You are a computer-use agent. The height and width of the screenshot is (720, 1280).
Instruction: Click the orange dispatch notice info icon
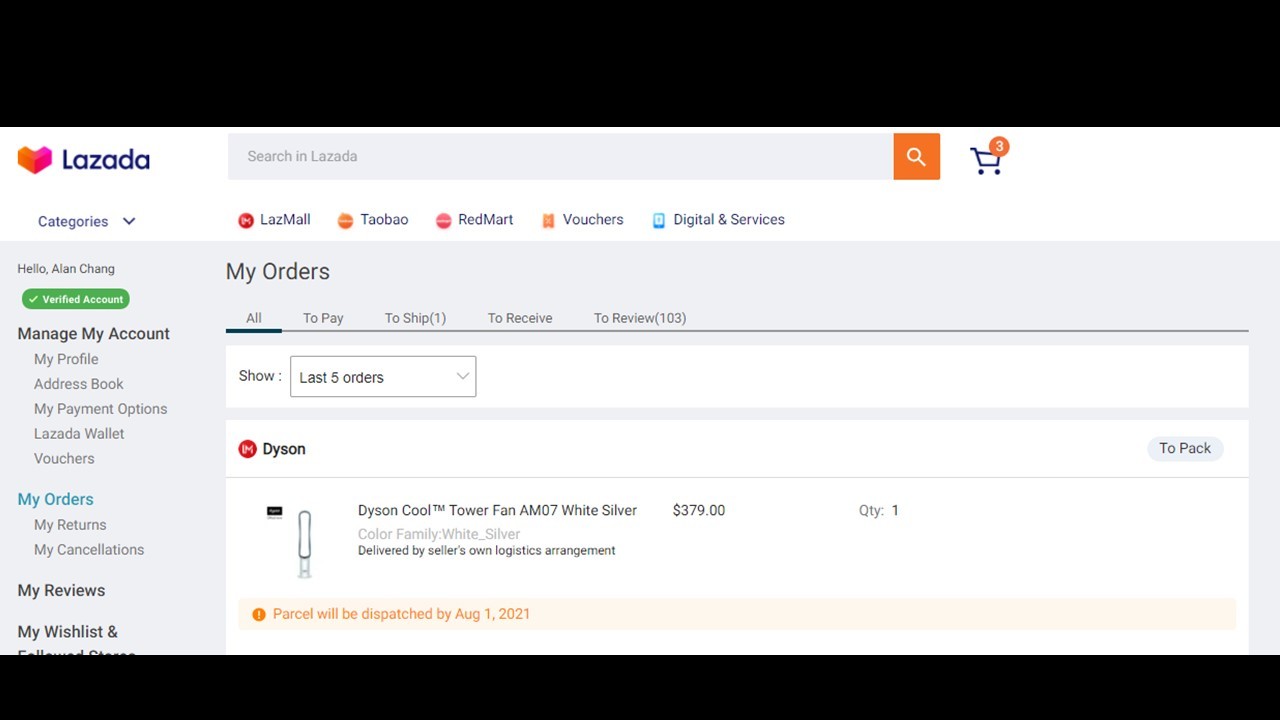pyautogui.click(x=259, y=614)
